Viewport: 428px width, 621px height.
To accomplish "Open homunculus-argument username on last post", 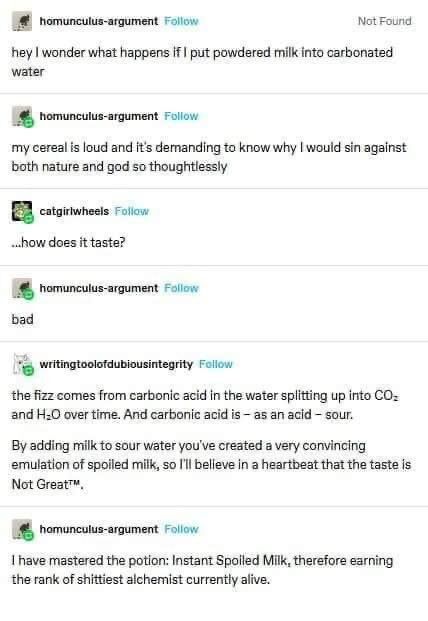I will (99, 529).
